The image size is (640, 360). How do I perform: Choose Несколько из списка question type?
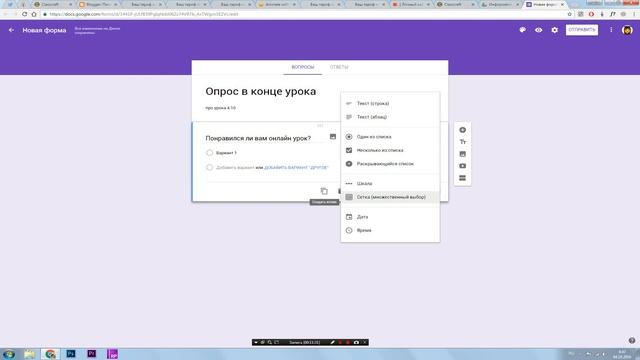coord(390,150)
